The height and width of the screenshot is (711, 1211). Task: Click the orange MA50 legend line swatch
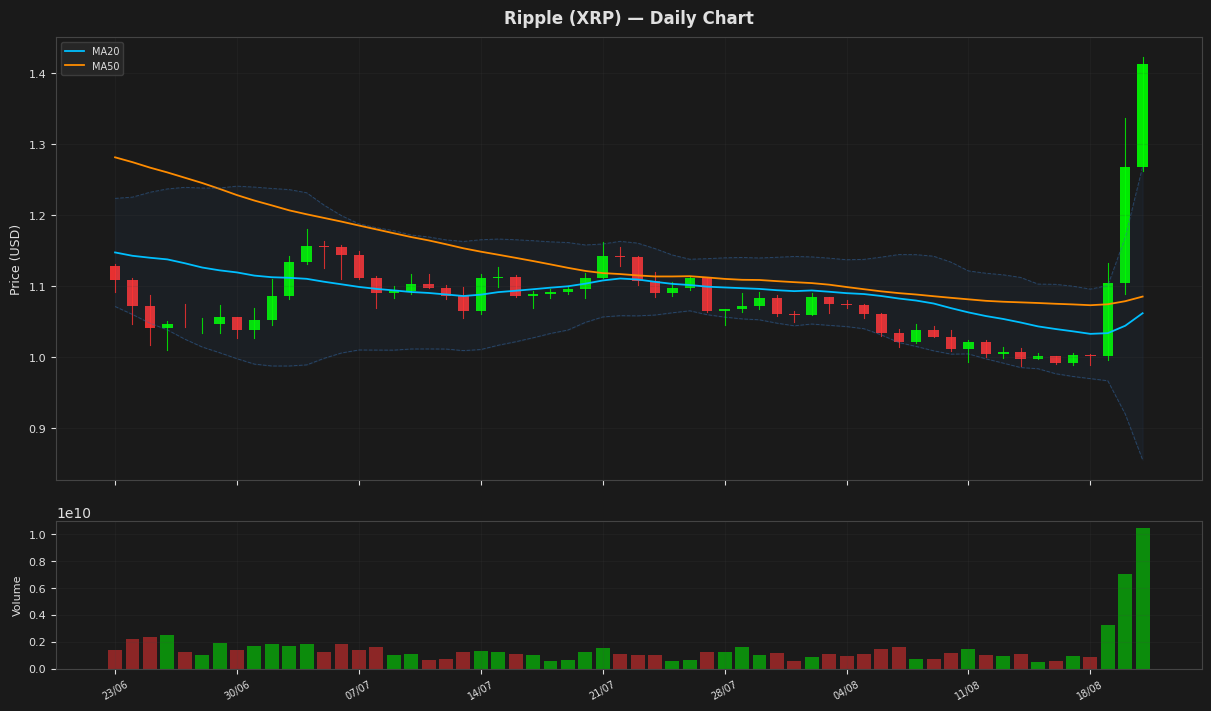pos(75,66)
